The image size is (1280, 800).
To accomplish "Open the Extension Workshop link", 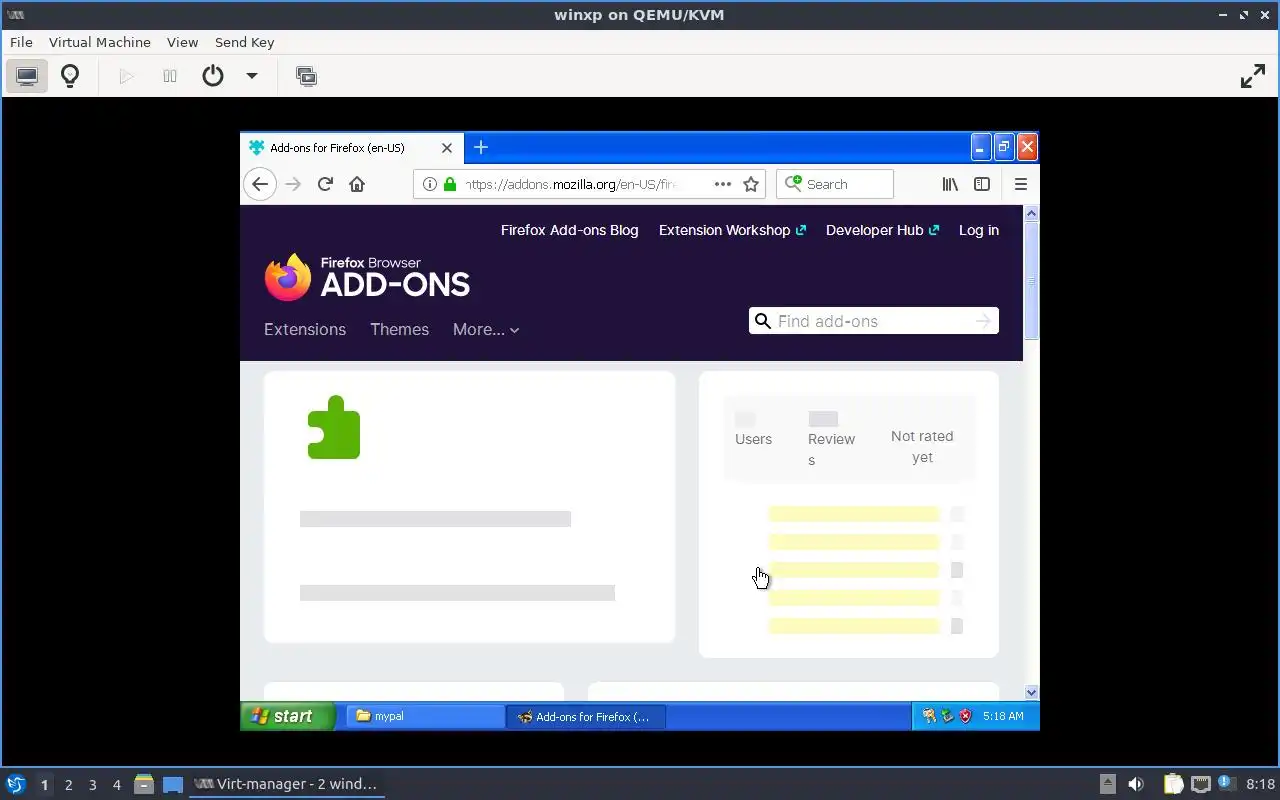I will point(732,230).
